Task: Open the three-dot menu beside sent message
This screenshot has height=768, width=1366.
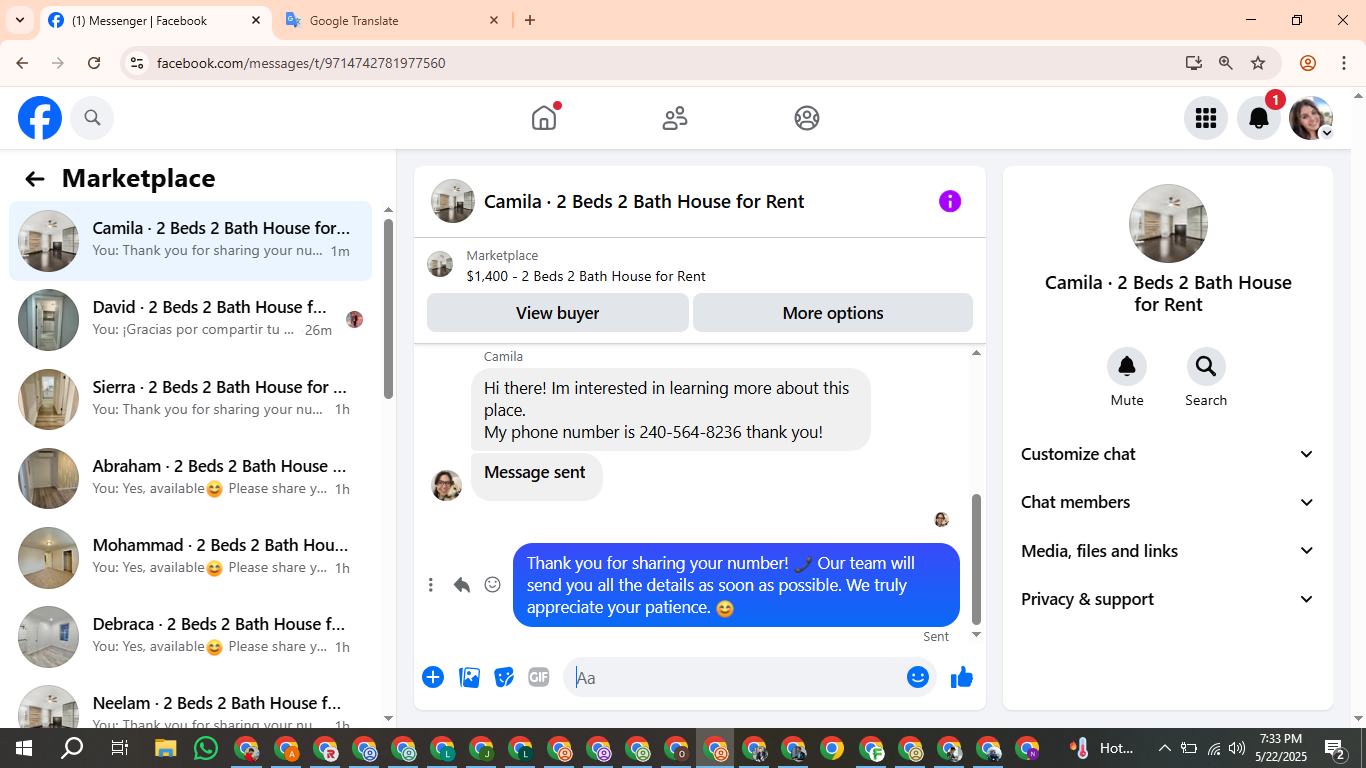Action: (x=431, y=585)
